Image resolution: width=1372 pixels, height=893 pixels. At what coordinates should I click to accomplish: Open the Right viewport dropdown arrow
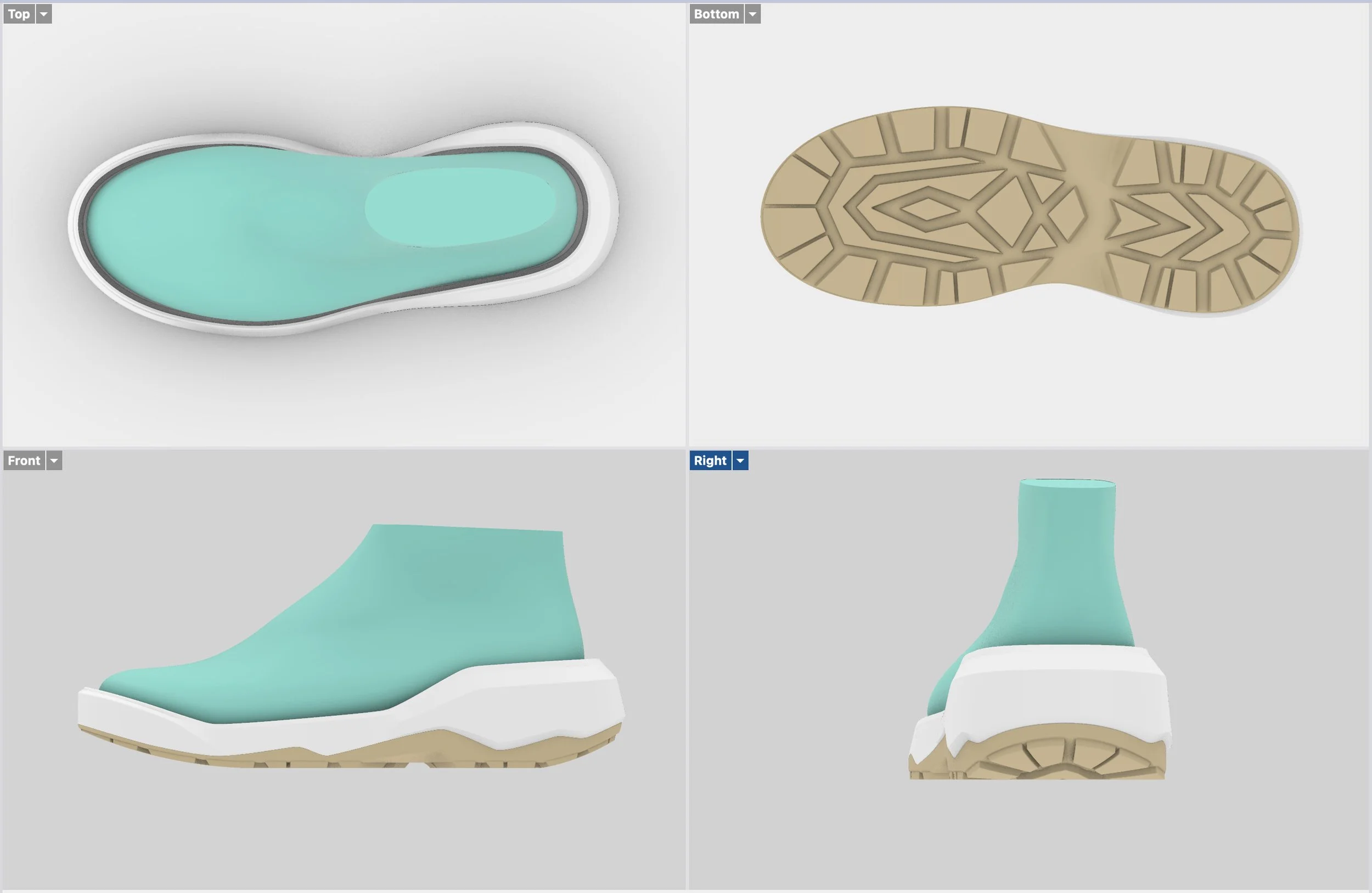740,460
